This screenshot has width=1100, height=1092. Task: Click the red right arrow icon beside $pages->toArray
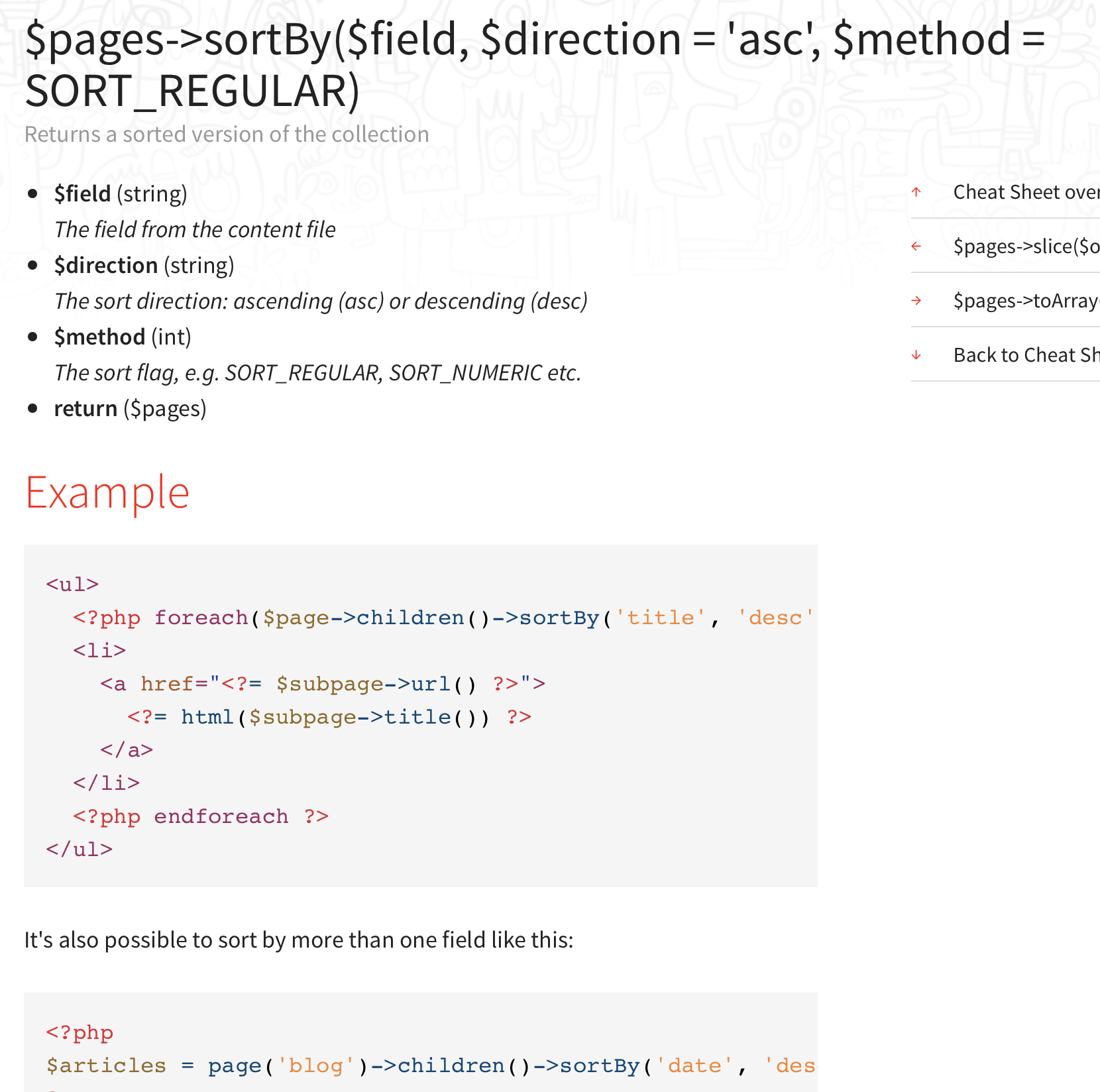(917, 300)
